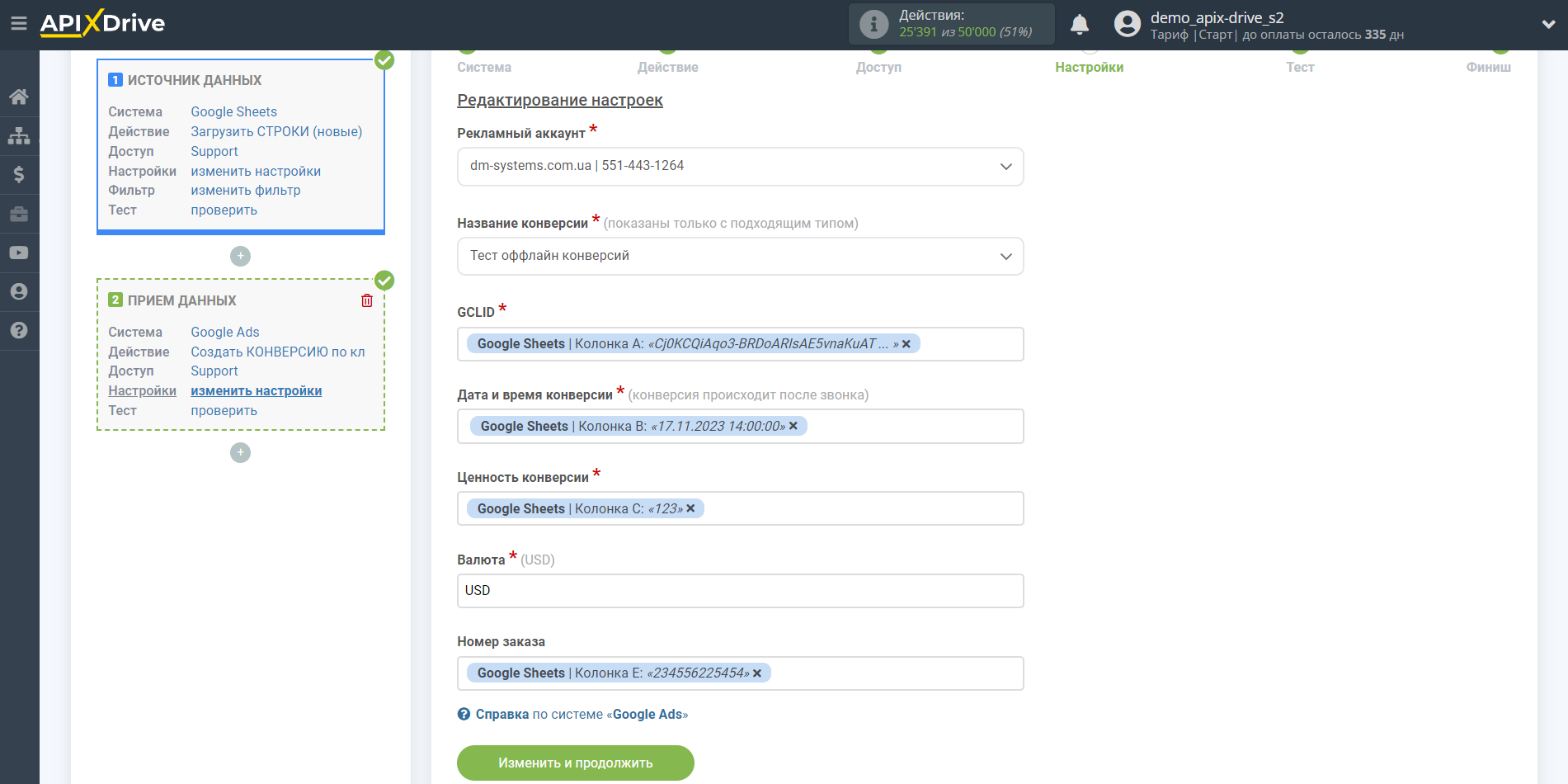Screen dimensions: 1568x784
Task: Open the billing dollar icon in sidebar
Action: click(x=19, y=174)
